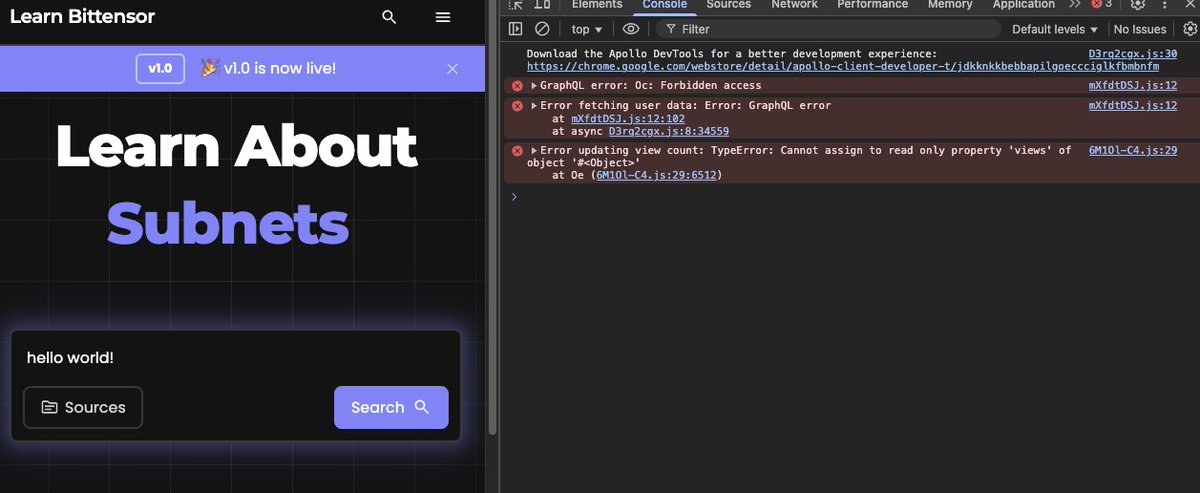The width and height of the screenshot is (1200, 493).
Task: Open source link 6M1Ol-C4.js:29 on right
Action: 1133,150
